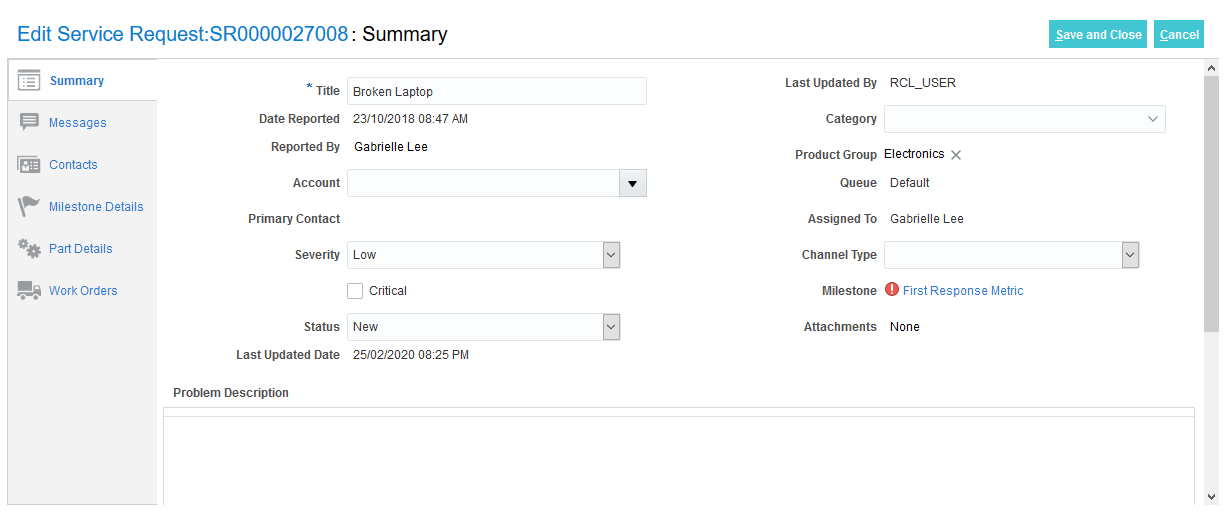Enable the Critical checkbox

coord(355,291)
